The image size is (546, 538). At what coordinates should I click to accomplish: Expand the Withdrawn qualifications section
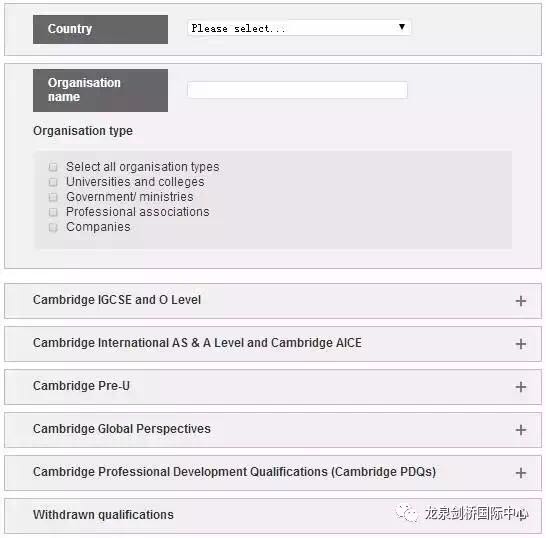[103, 515]
